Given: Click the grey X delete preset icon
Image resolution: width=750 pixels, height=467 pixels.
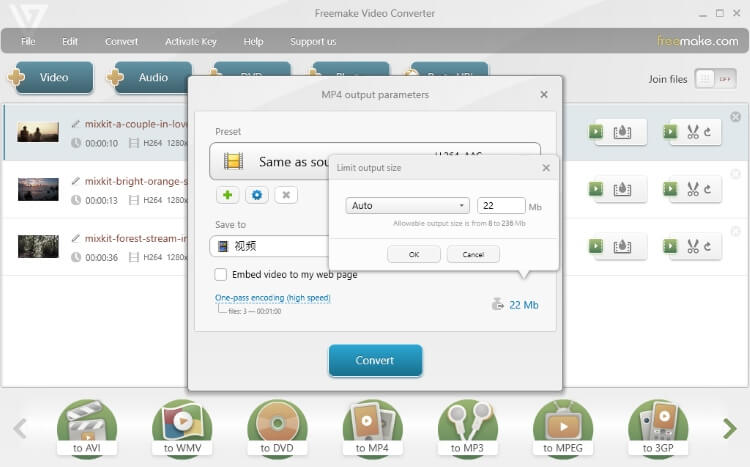Looking at the screenshot, I should coord(286,195).
